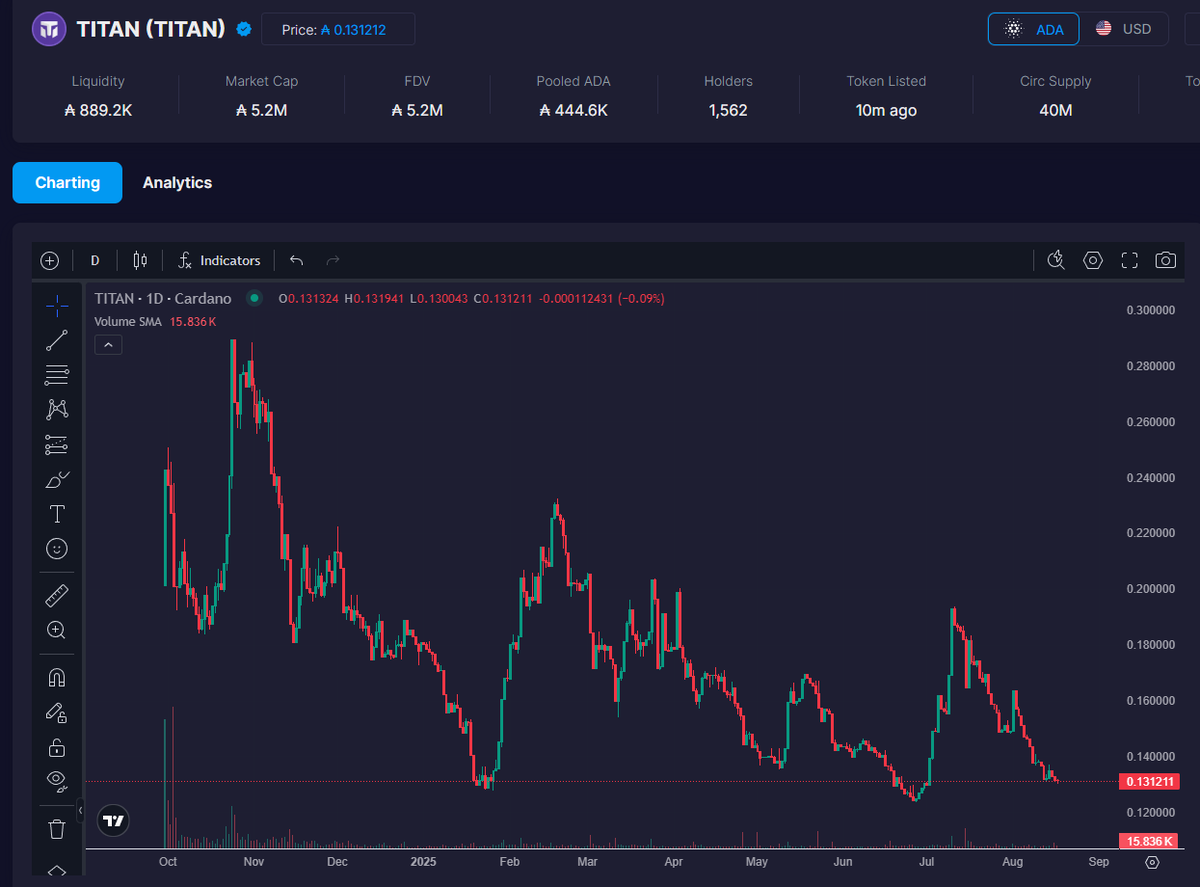Image resolution: width=1200 pixels, height=887 pixels.
Task: Click the green market status dot
Action: tap(254, 298)
